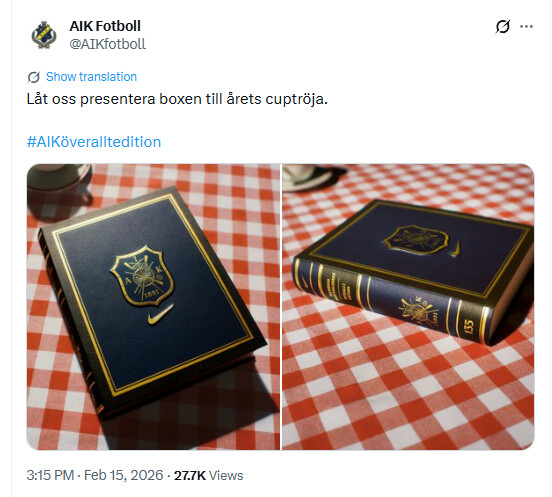552x497 pixels.
Task: Click the 135 number on the book spine
Action: coord(469,326)
